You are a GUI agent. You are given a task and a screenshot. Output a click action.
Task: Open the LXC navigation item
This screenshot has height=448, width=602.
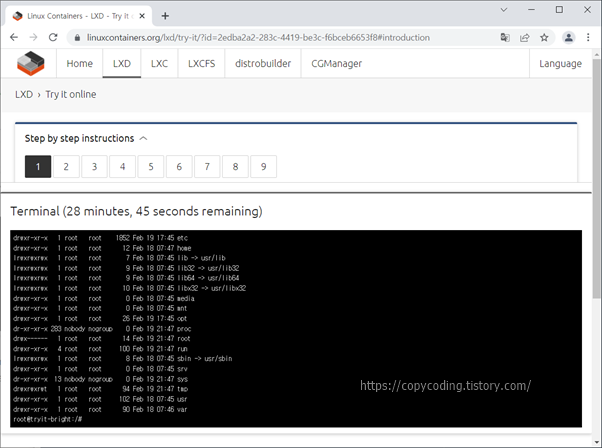click(x=159, y=63)
